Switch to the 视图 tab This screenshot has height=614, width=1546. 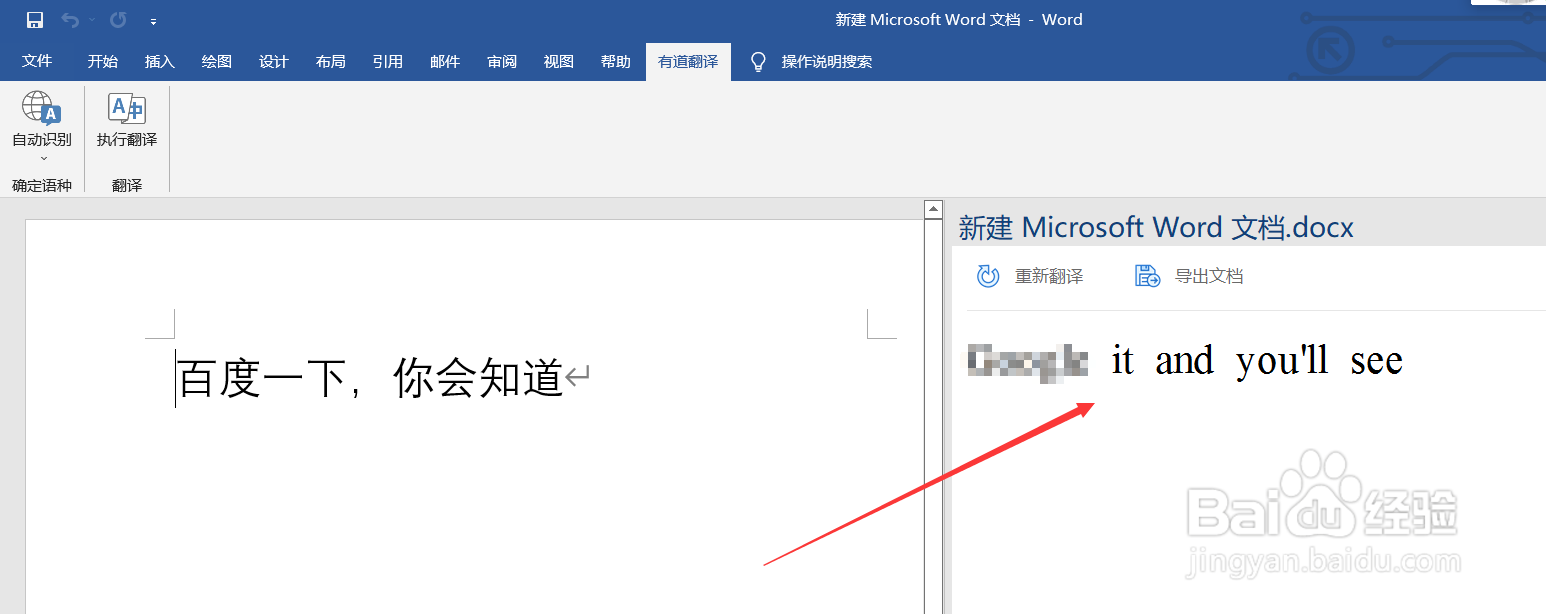559,61
